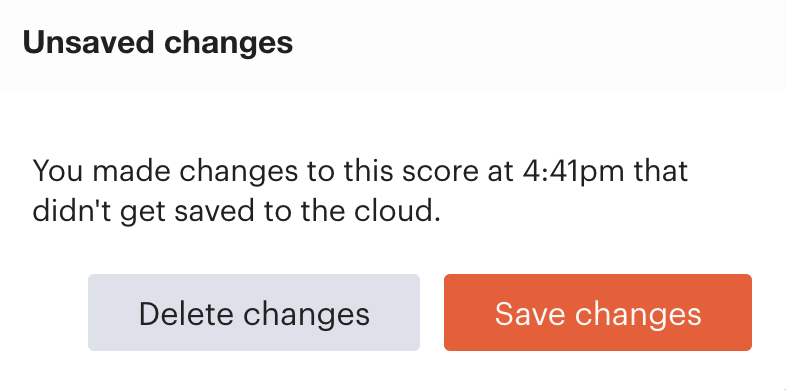The width and height of the screenshot is (786, 390).
Task: Choose the gray Delete changes option
Action: pos(254,312)
